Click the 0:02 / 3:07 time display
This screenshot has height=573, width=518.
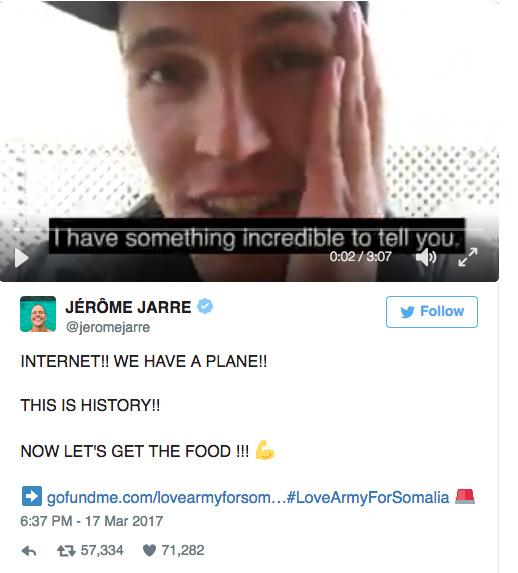(360, 257)
